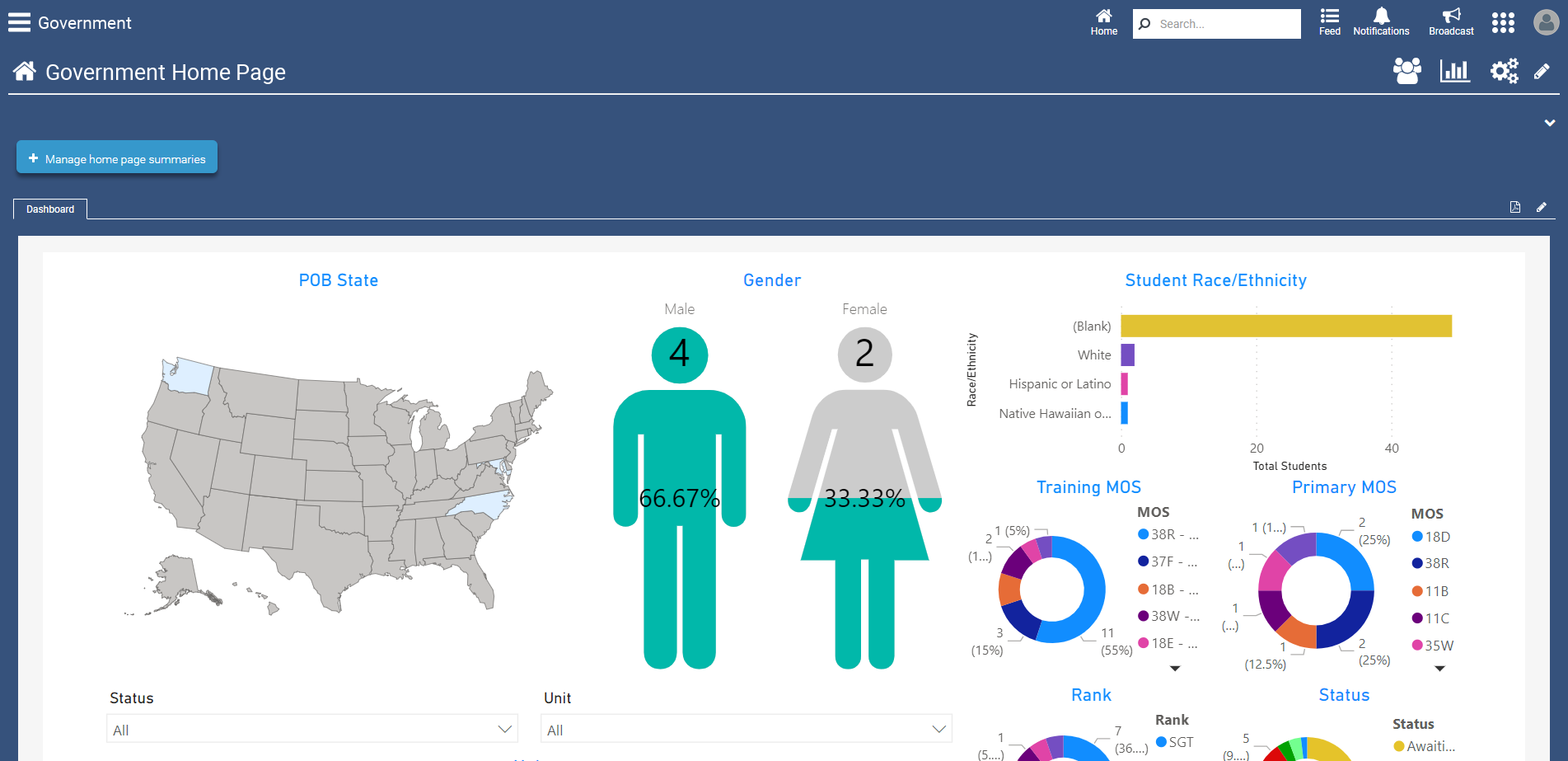Open the people group icon

pyautogui.click(x=1407, y=71)
